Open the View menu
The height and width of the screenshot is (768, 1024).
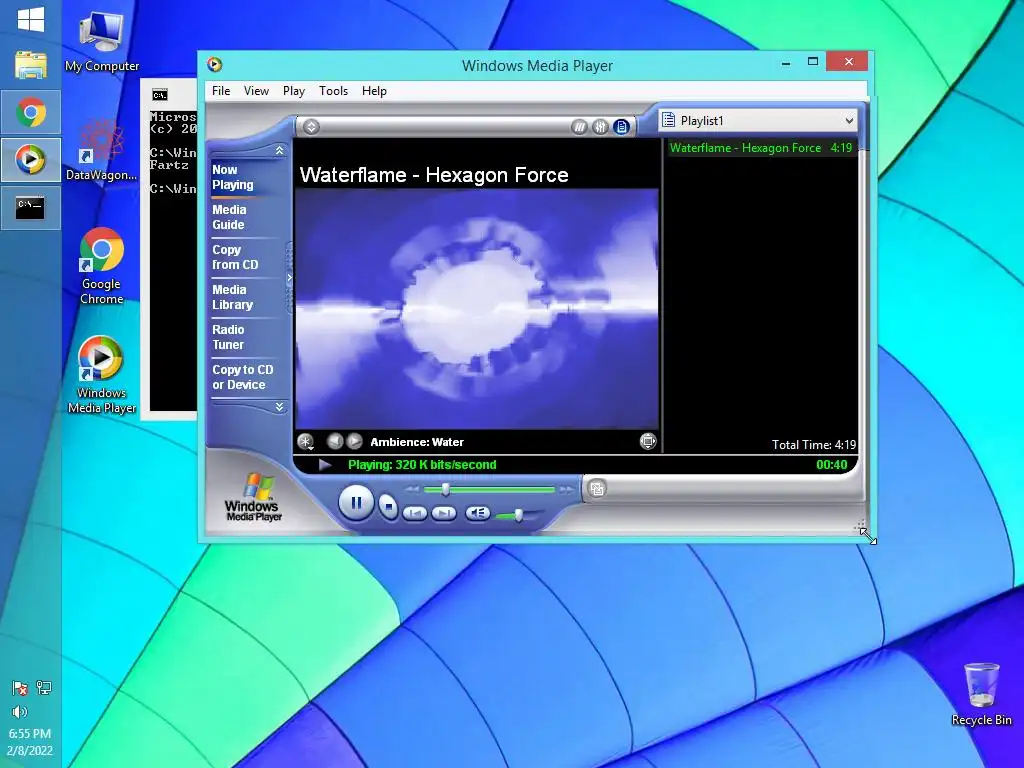256,91
